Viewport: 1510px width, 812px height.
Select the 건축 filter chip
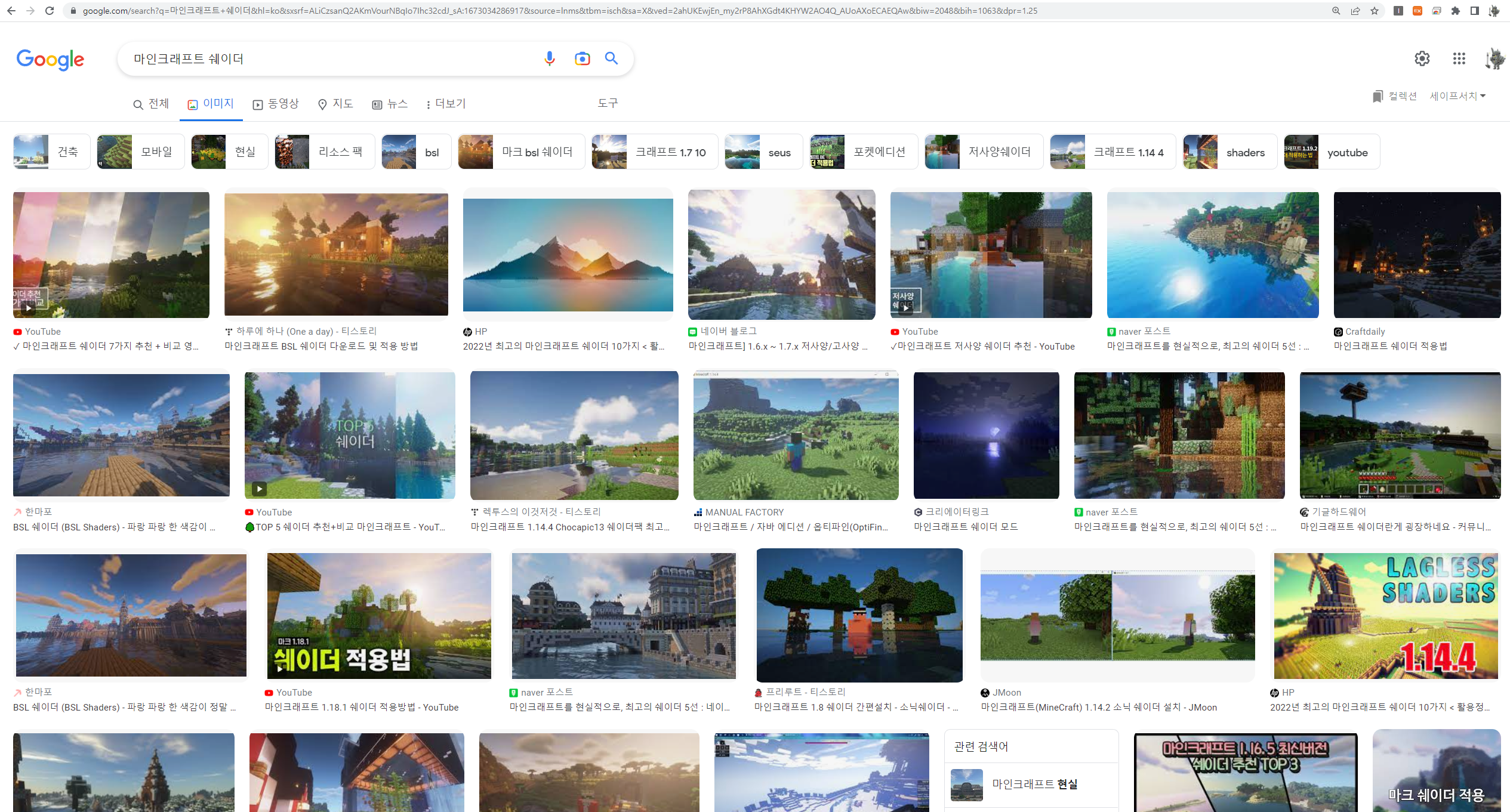pyautogui.click(x=52, y=152)
